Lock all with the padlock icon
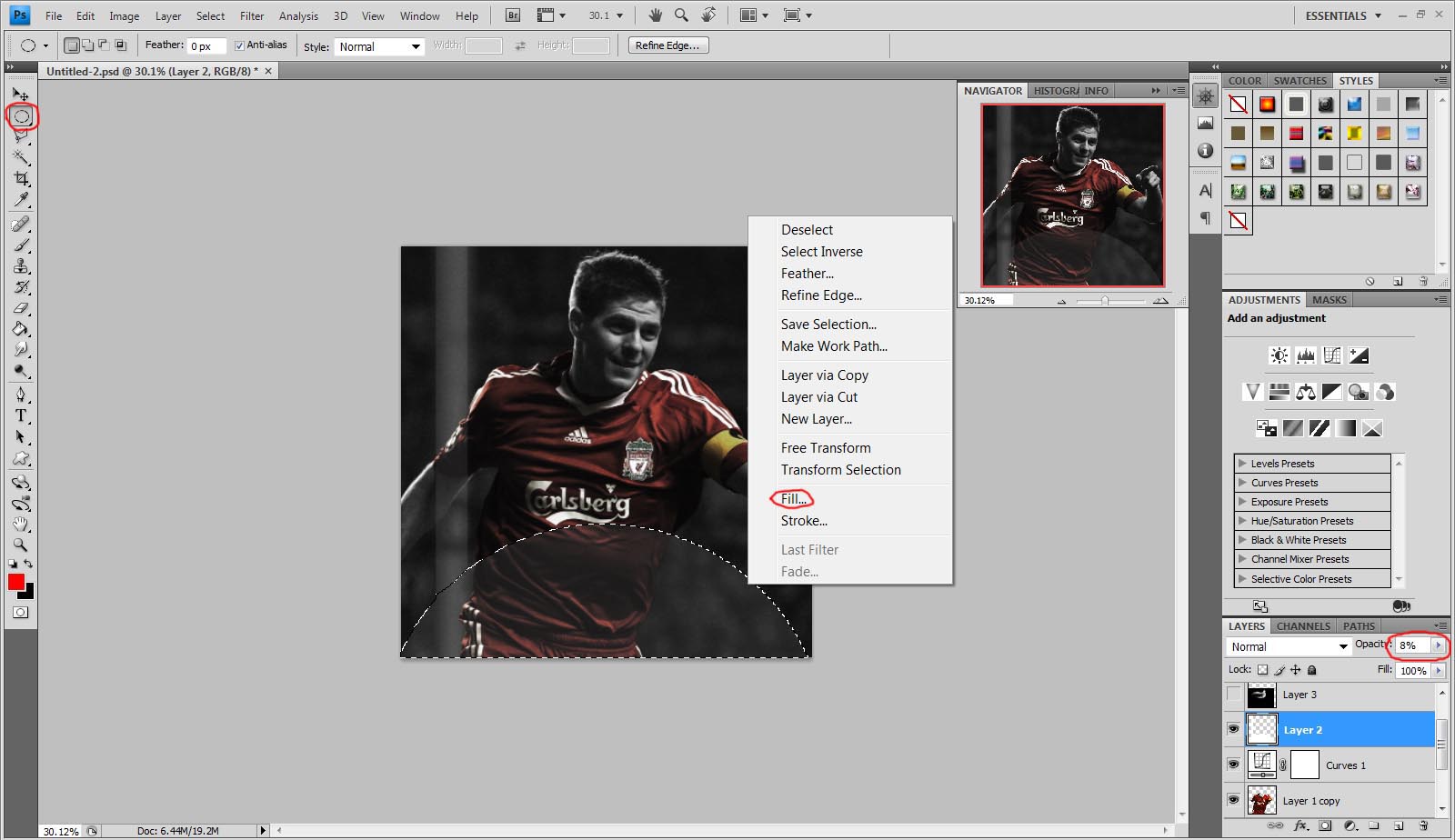This screenshot has width=1455, height=840. tap(1311, 670)
